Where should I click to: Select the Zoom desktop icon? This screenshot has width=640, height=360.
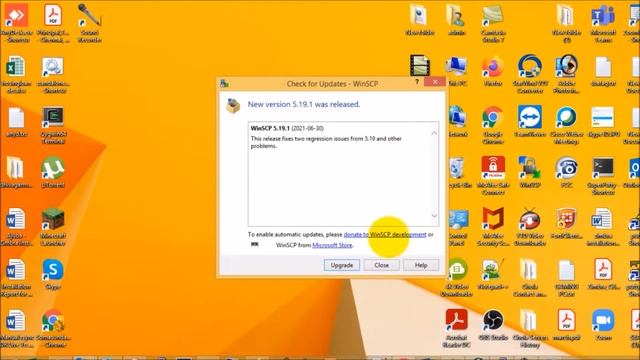pos(603,324)
